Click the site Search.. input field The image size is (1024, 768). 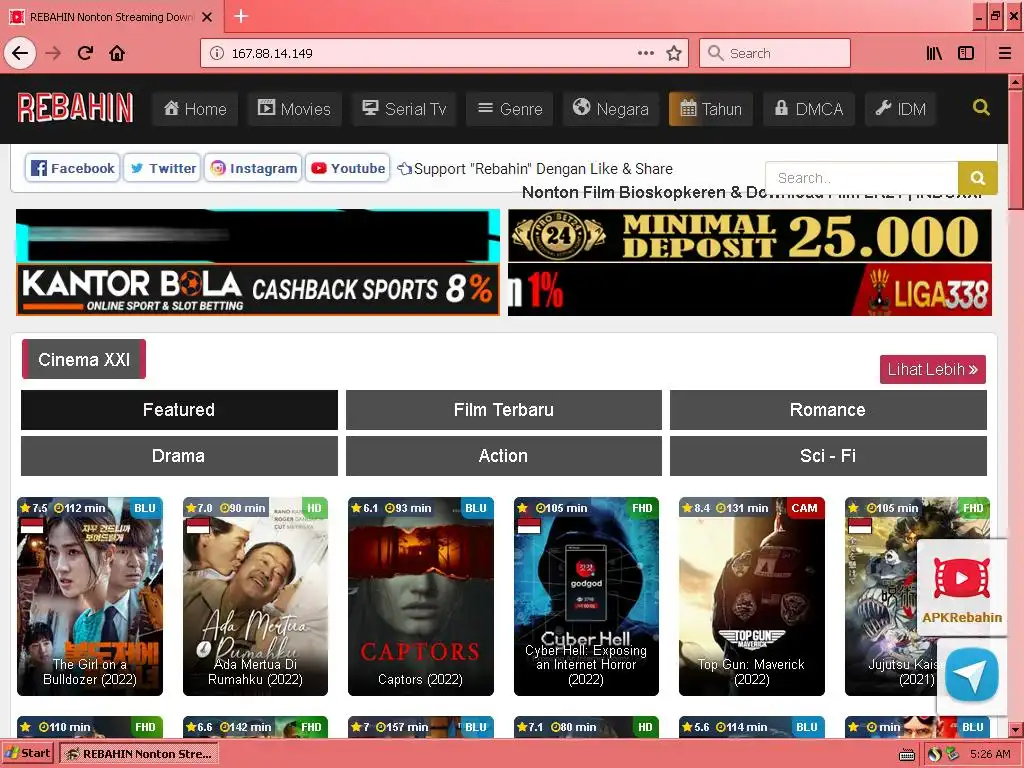tap(861, 178)
